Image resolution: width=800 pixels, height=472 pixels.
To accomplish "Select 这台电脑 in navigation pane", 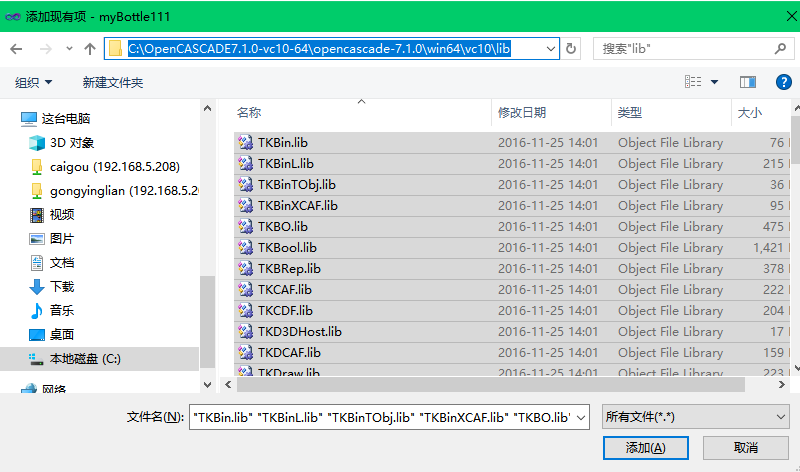I will [56, 119].
